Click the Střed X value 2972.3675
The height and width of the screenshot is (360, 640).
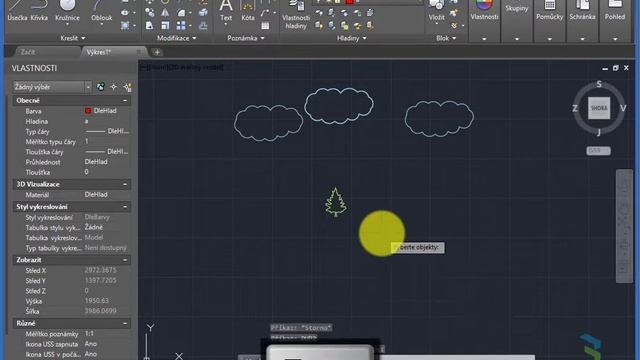click(100, 270)
